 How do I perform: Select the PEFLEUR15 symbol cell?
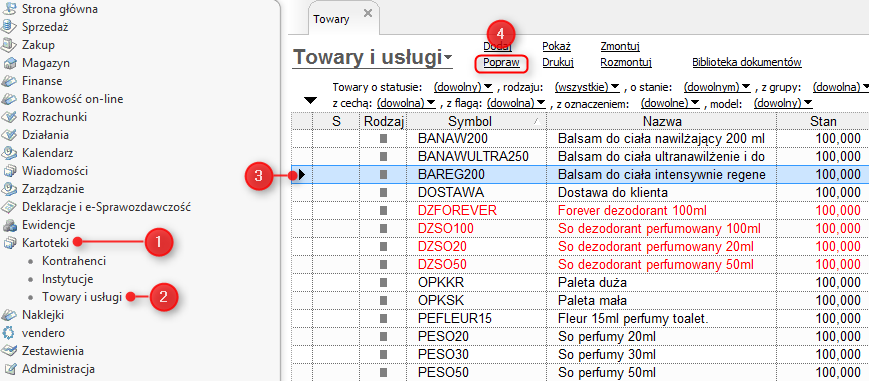(x=478, y=318)
